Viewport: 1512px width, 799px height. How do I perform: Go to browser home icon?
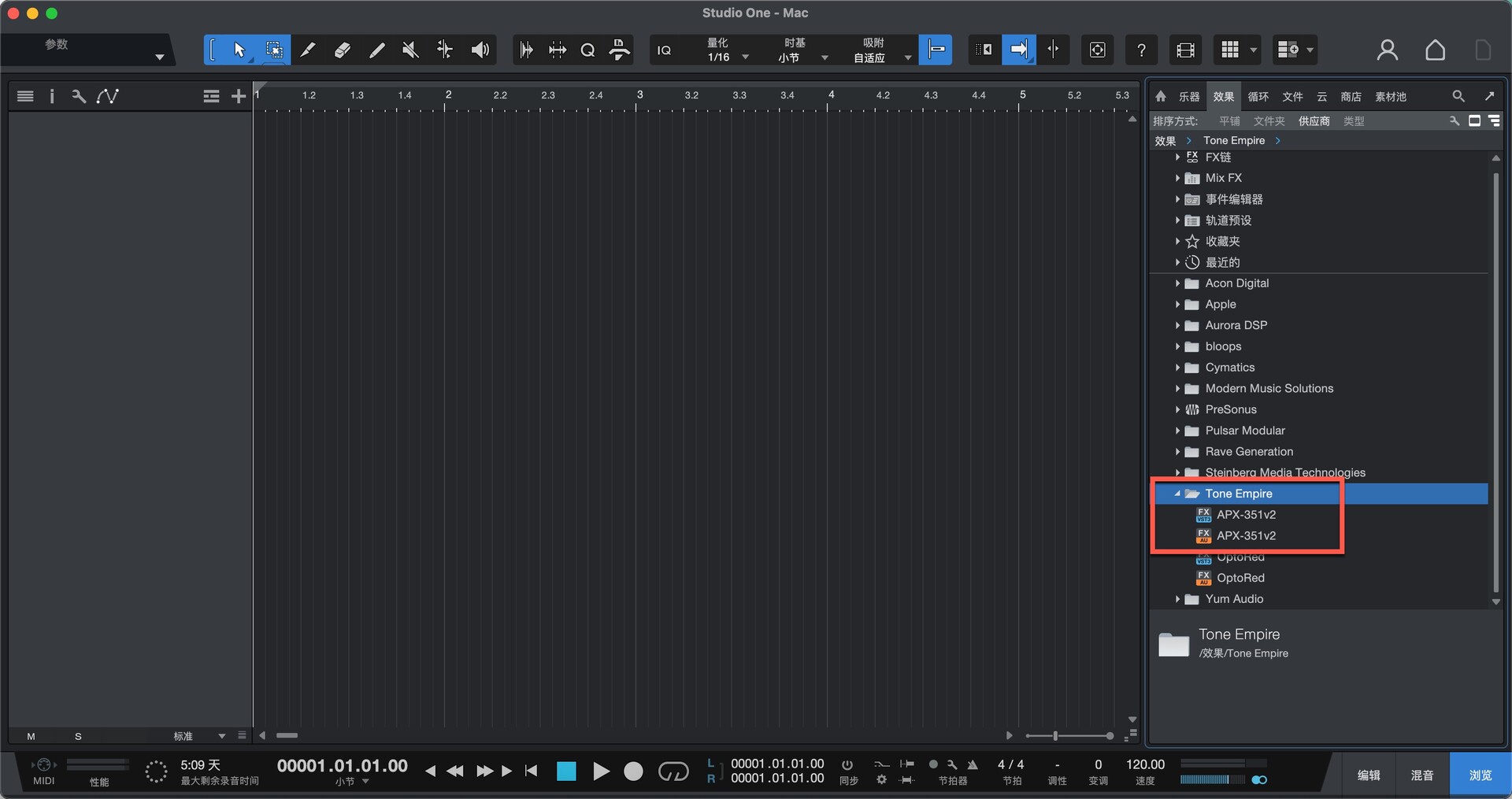[x=1161, y=96]
